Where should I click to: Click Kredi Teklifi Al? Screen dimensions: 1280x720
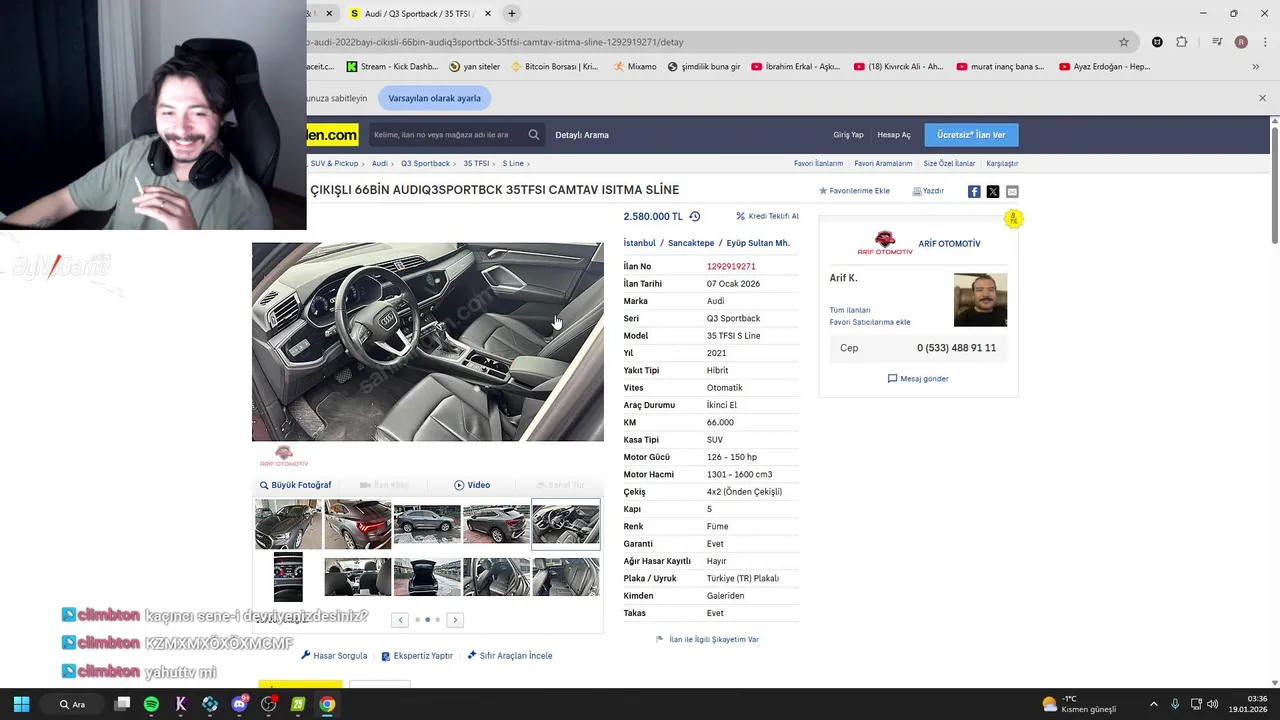tap(767, 216)
